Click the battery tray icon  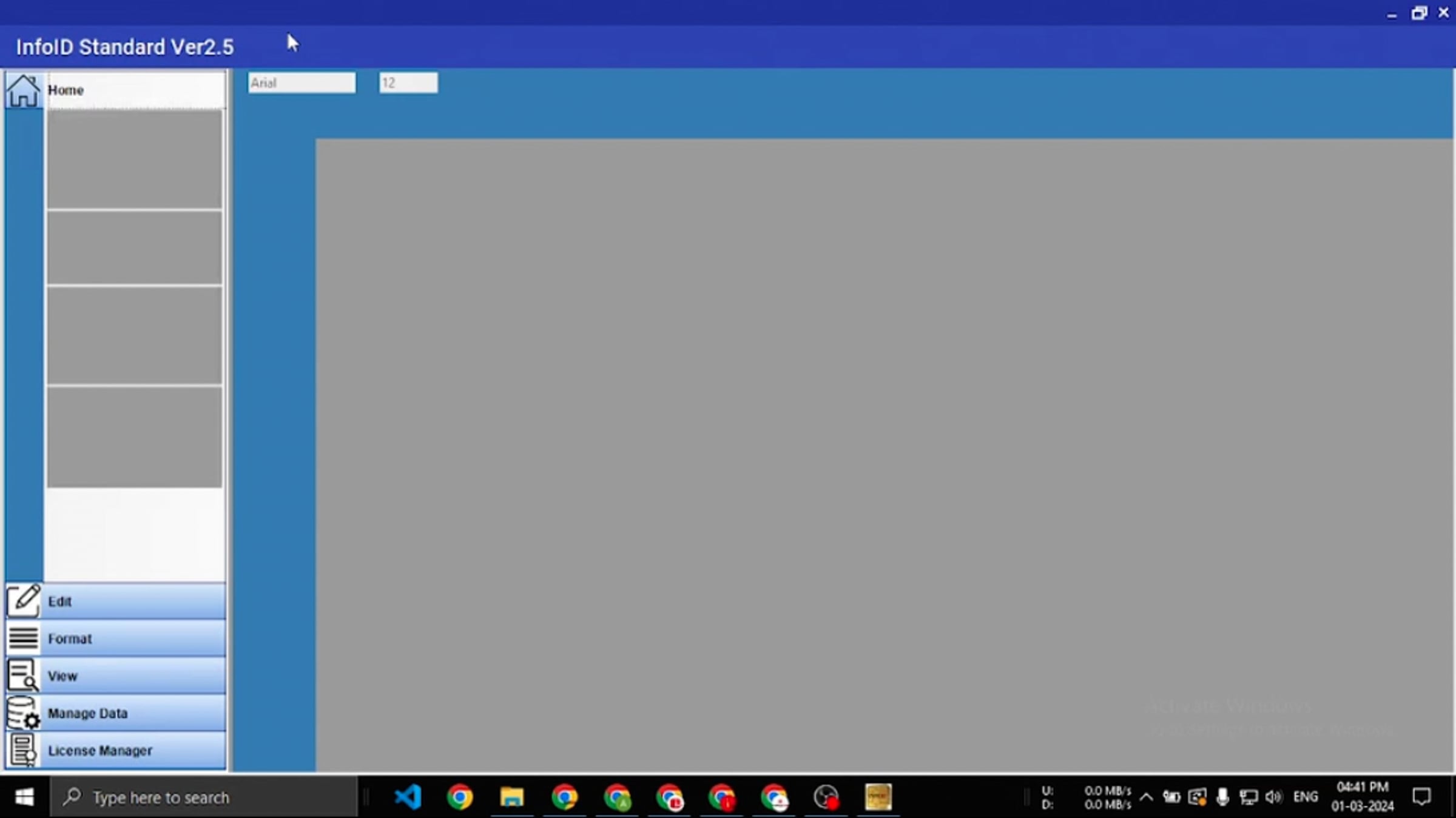pyautogui.click(x=1171, y=797)
